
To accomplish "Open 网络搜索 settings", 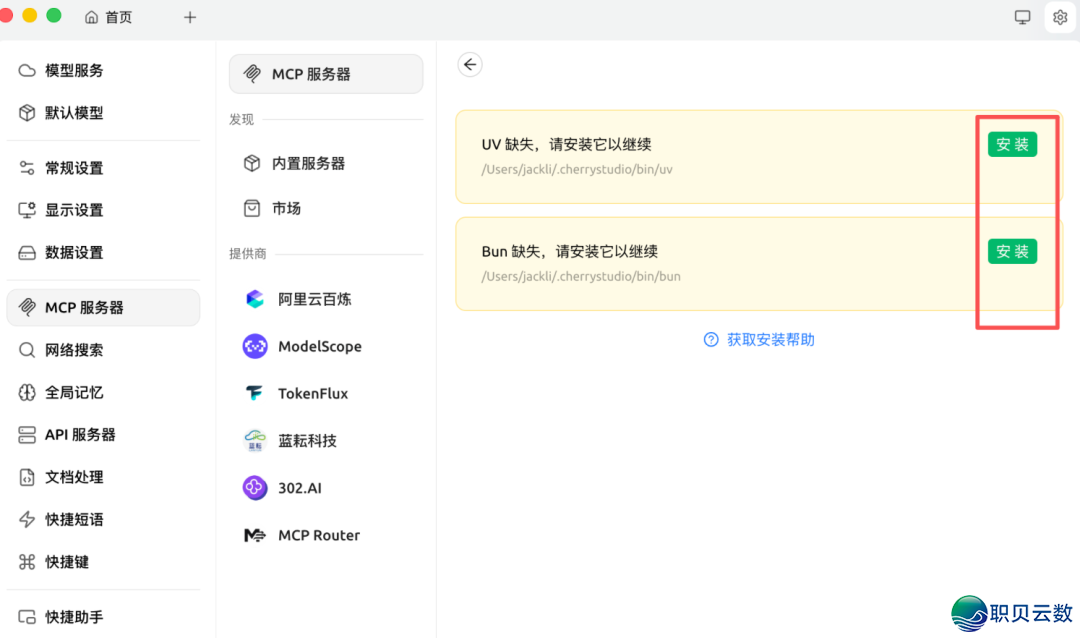I will tap(73, 350).
